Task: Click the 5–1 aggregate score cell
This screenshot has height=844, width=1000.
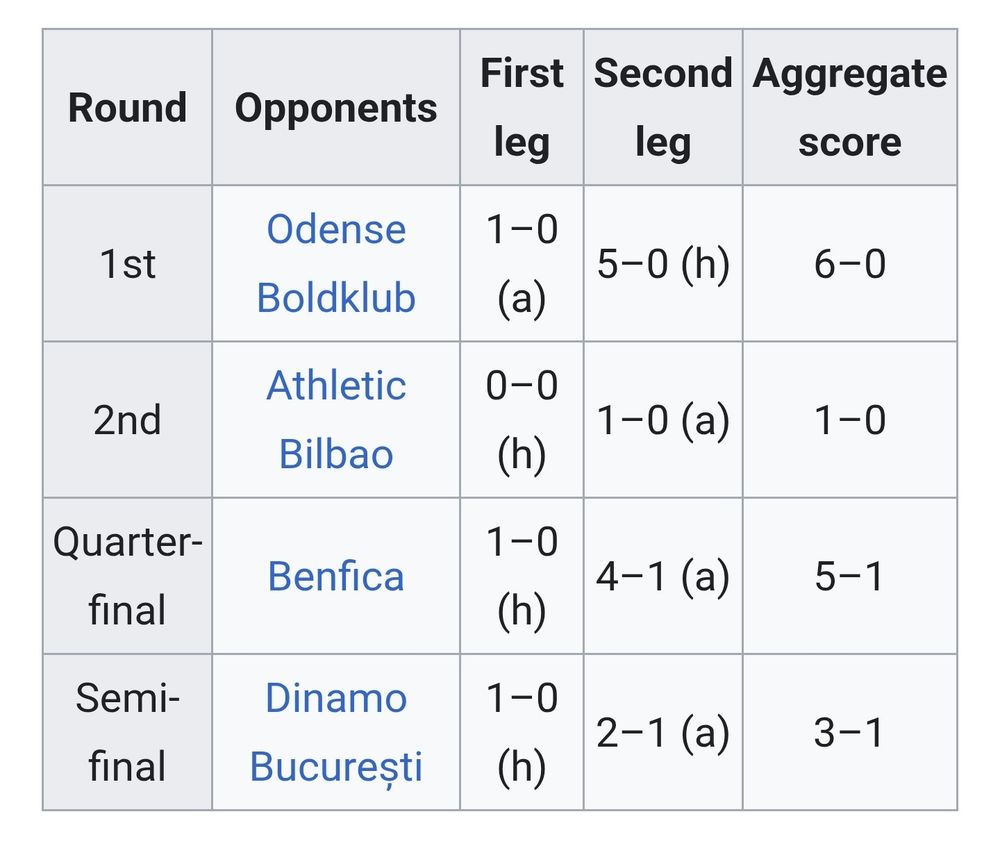Action: click(x=850, y=576)
